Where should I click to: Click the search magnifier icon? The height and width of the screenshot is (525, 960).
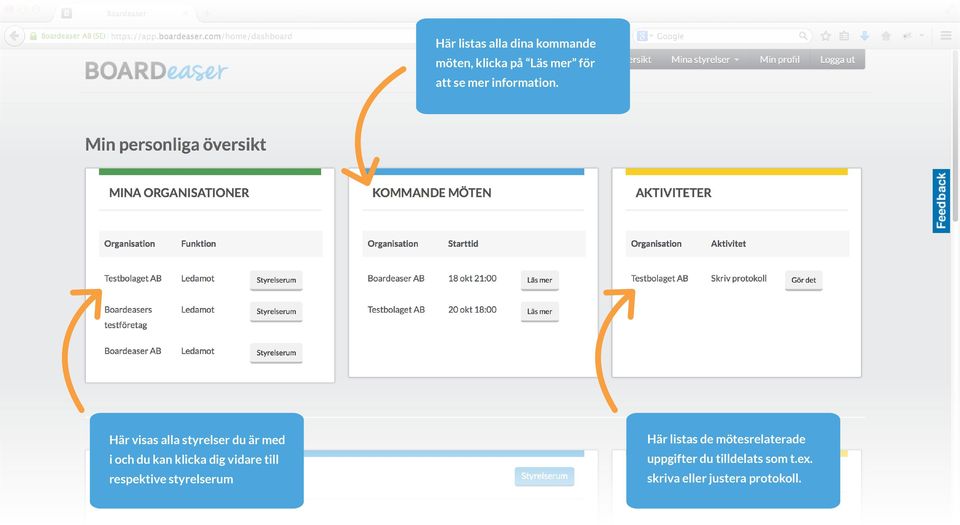(x=803, y=36)
